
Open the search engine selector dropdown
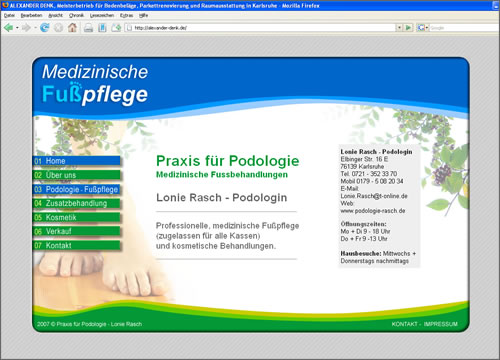427,28
